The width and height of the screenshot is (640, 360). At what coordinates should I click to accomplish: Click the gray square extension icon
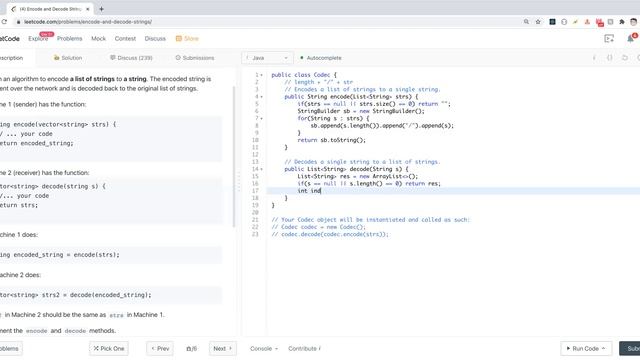611,22
